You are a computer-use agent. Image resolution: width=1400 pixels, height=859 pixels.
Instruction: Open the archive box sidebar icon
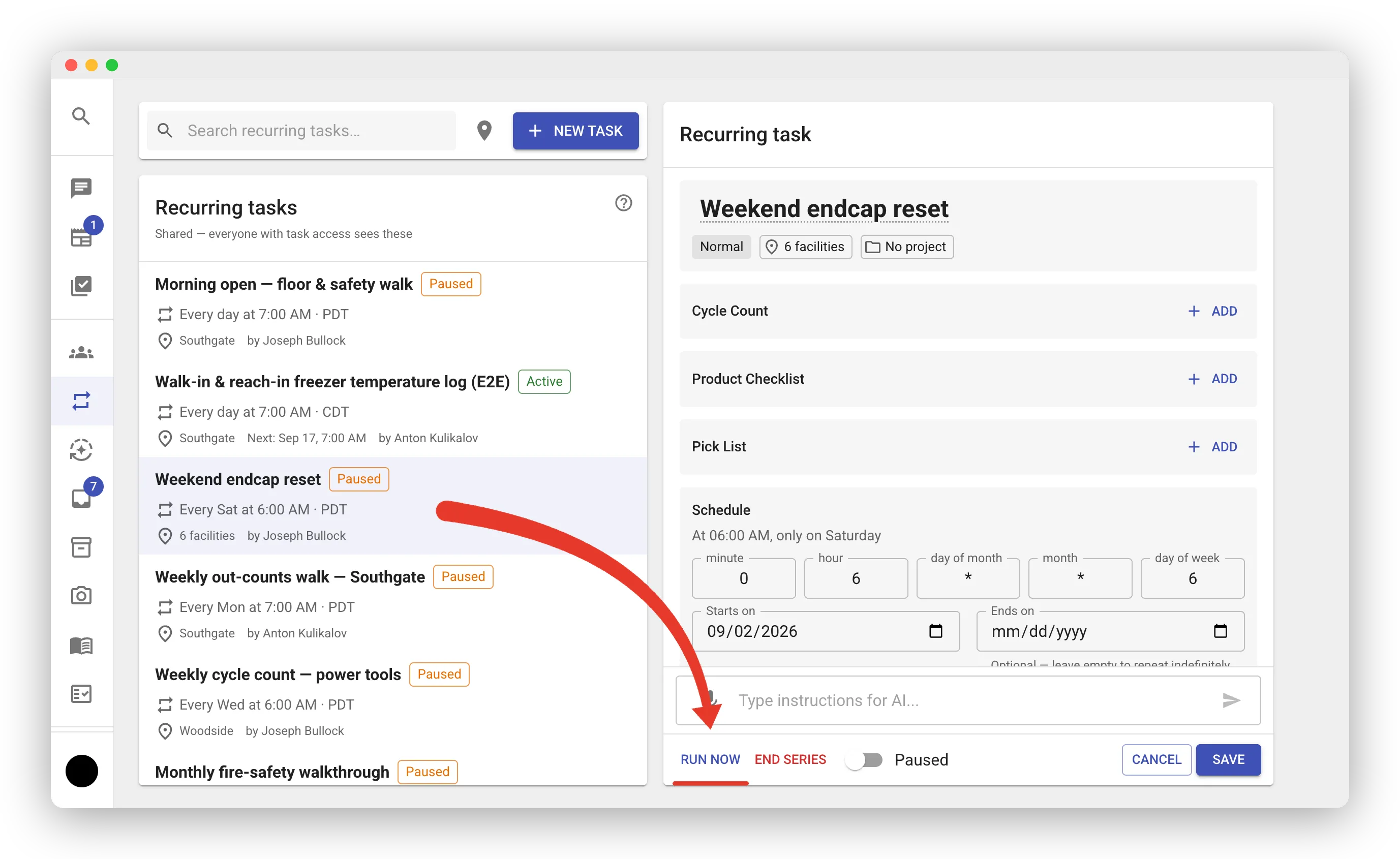point(81,547)
